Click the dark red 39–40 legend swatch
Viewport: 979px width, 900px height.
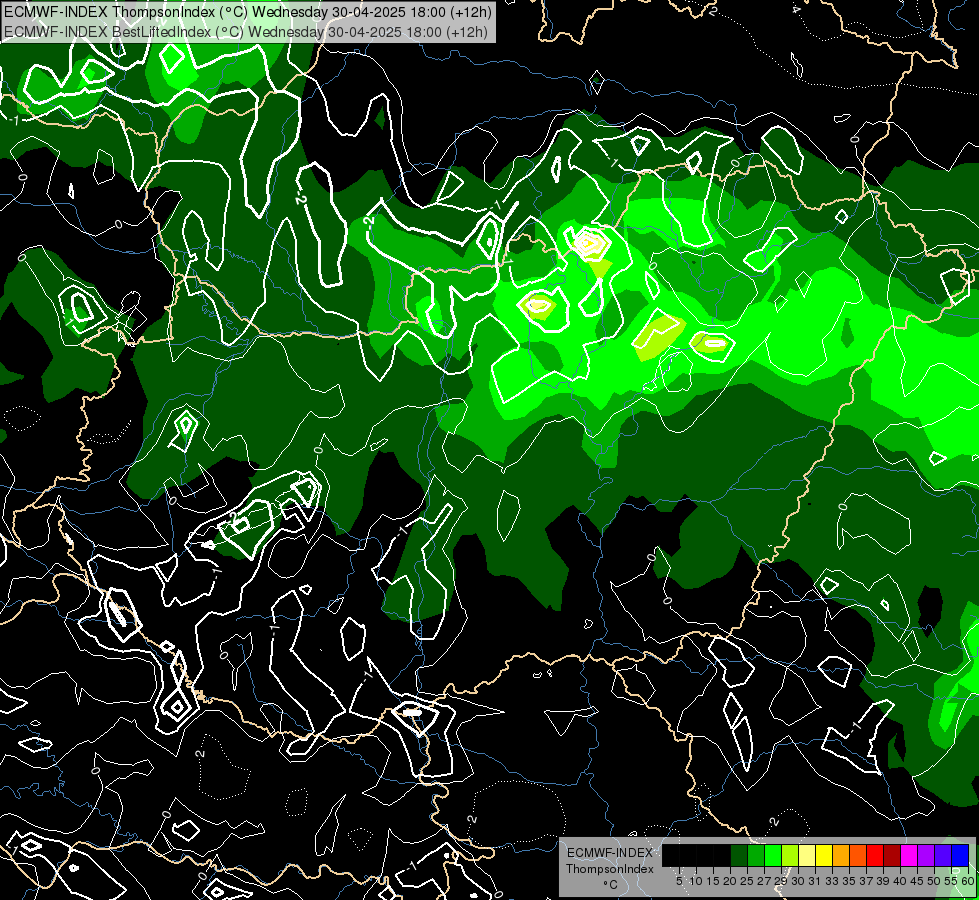point(892,855)
